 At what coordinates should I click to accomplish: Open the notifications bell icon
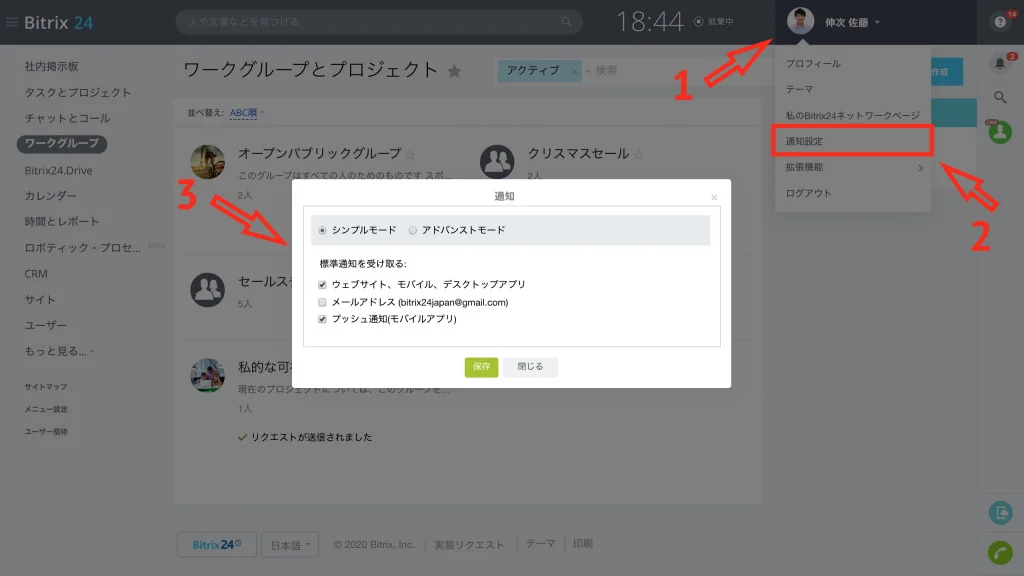tap(1000, 63)
